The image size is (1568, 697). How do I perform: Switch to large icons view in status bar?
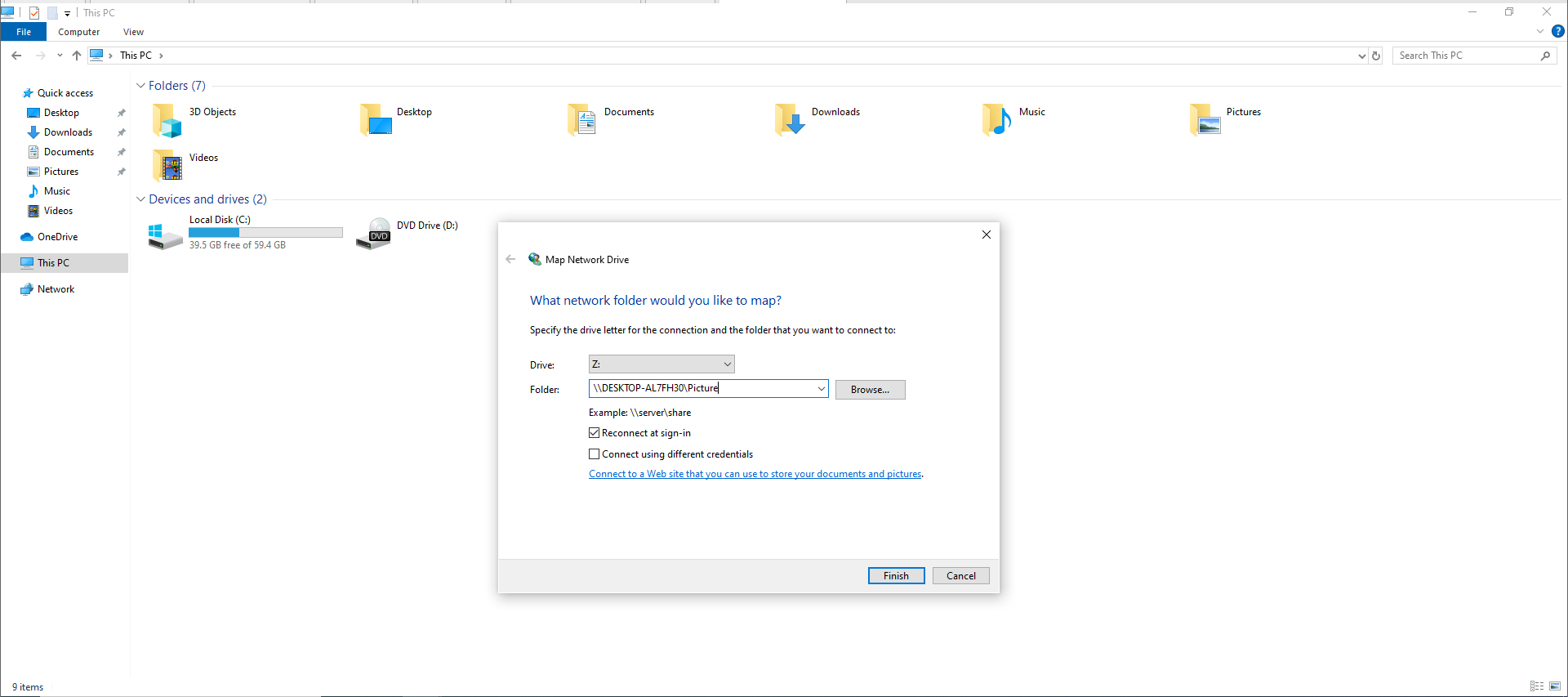pyautogui.click(x=1555, y=686)
